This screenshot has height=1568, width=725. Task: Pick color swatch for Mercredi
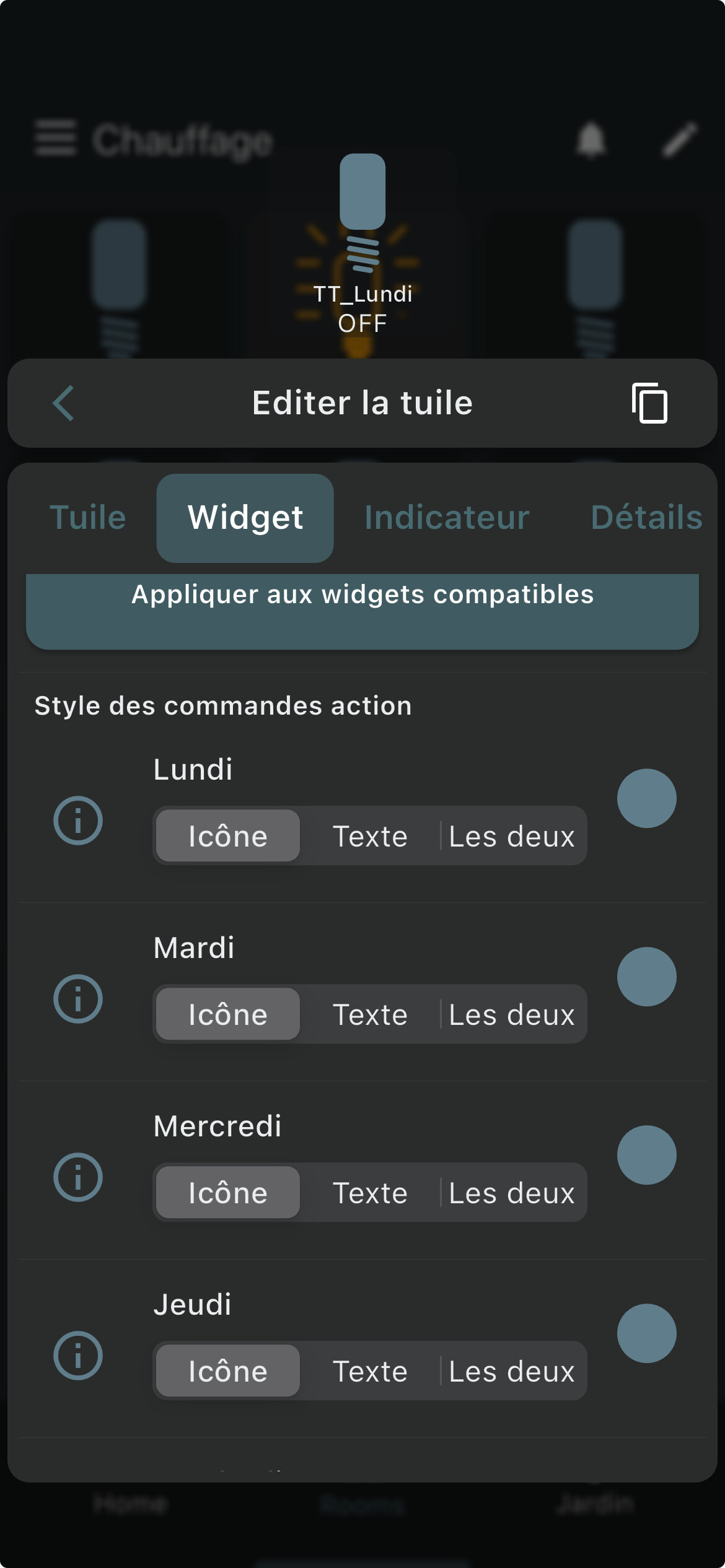(x=646, y=1155)
